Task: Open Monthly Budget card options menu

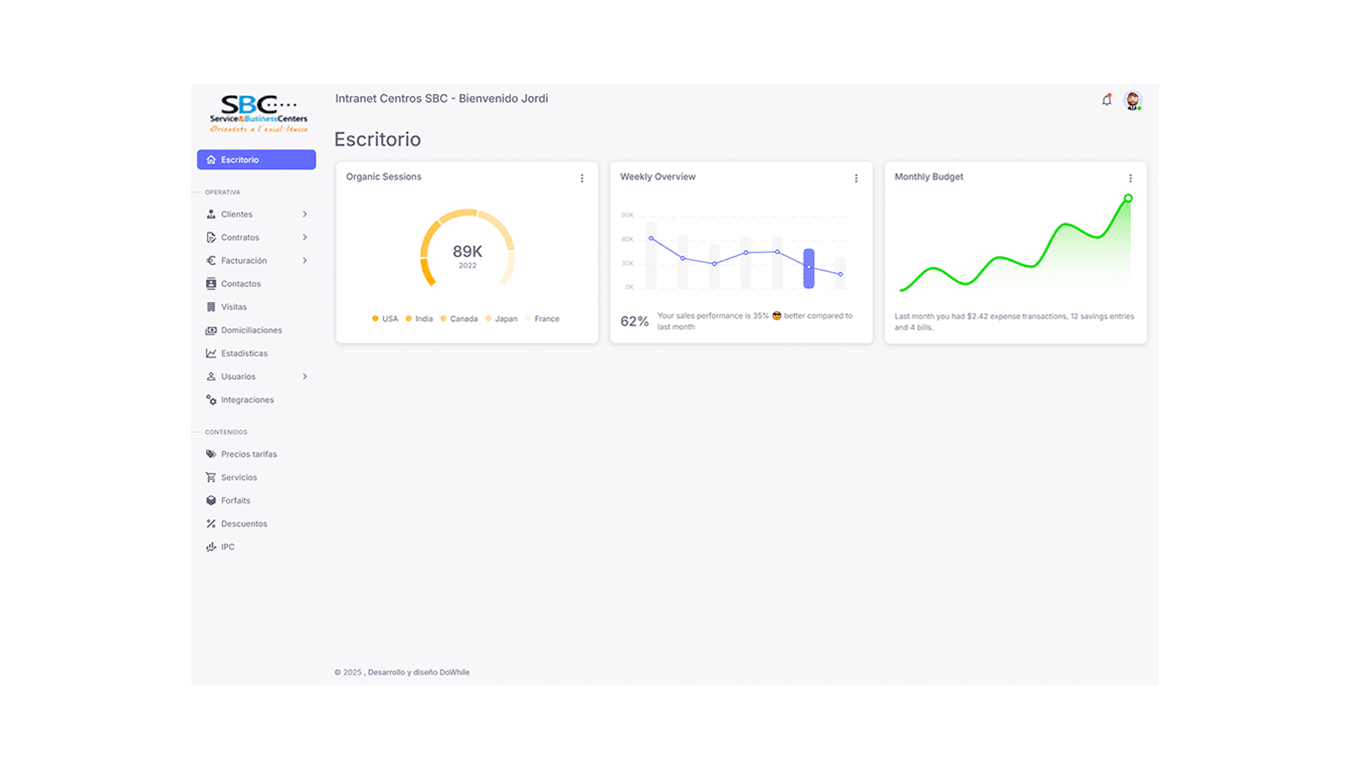Action: click(1130, 178)
